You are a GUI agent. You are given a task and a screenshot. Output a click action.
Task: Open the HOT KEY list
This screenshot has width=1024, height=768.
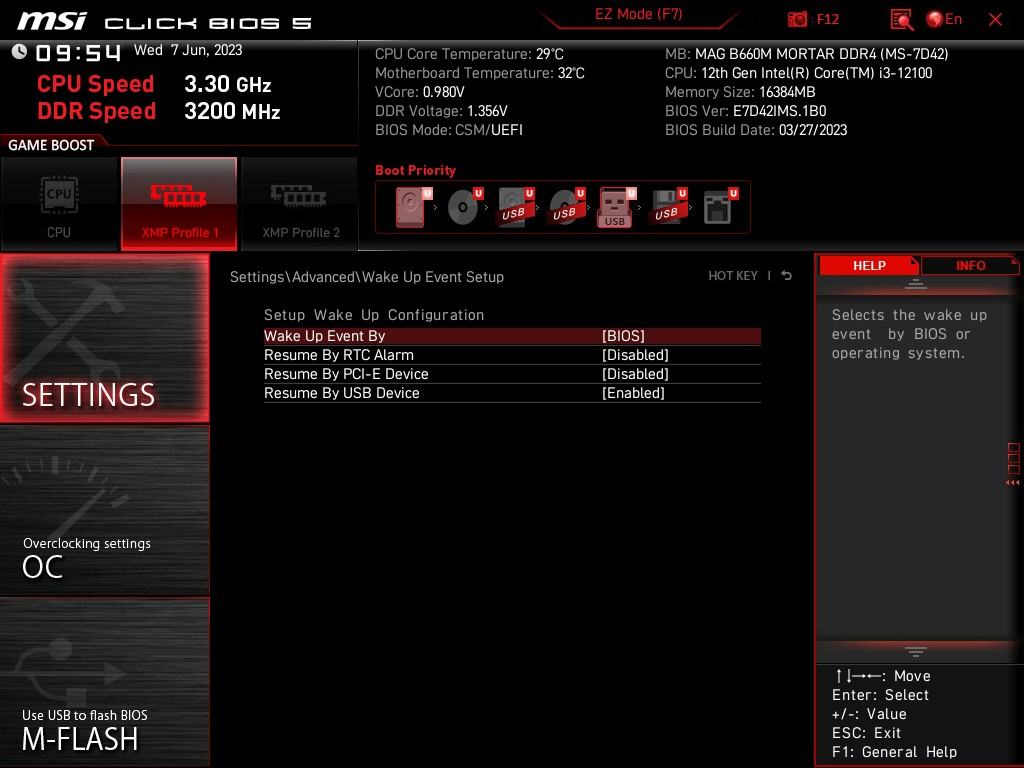pos(733,276)
